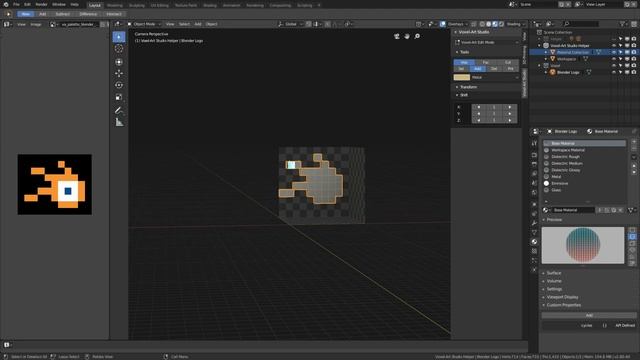The image size is (640, 360).
Task: Toggle flat preview type button
Action: tap(632, 231)
